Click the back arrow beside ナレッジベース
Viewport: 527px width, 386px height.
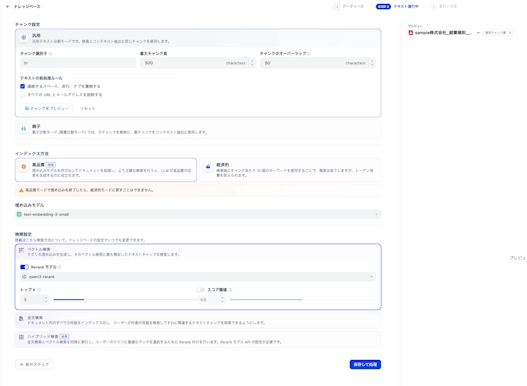coord(8,6)
